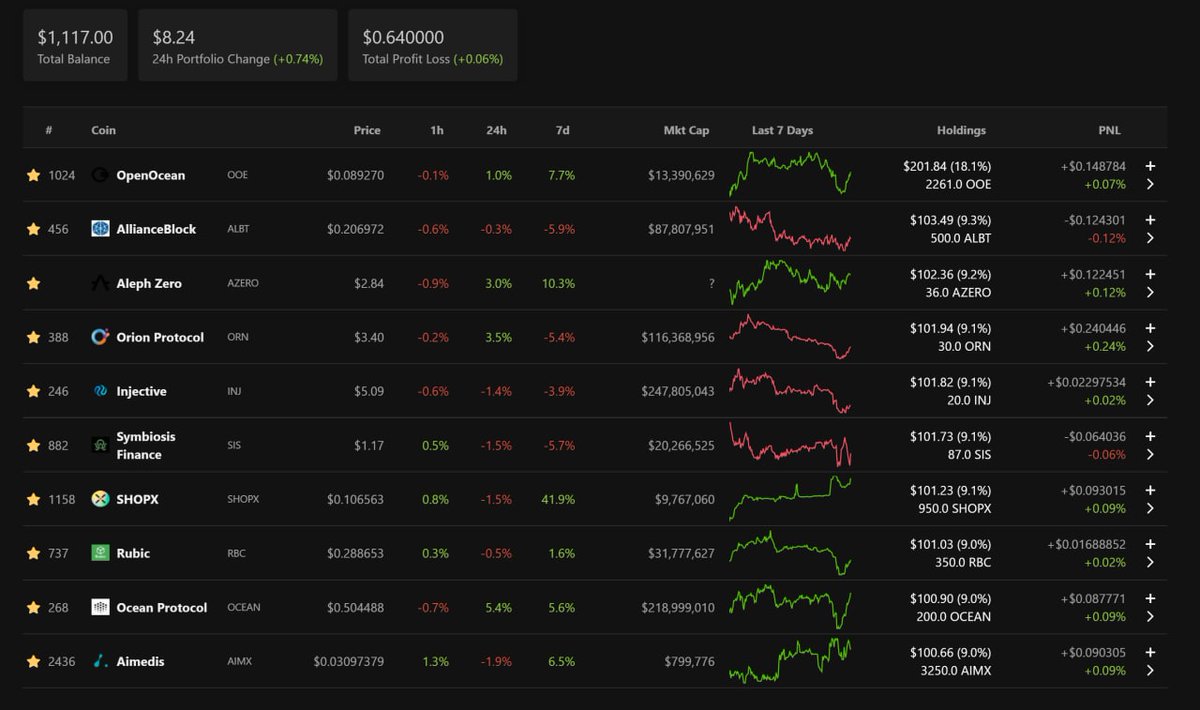The width and height of the screenshot is (1200, 710).
Task: Click the Total Profit Loss card
Action: coord(433,45)
